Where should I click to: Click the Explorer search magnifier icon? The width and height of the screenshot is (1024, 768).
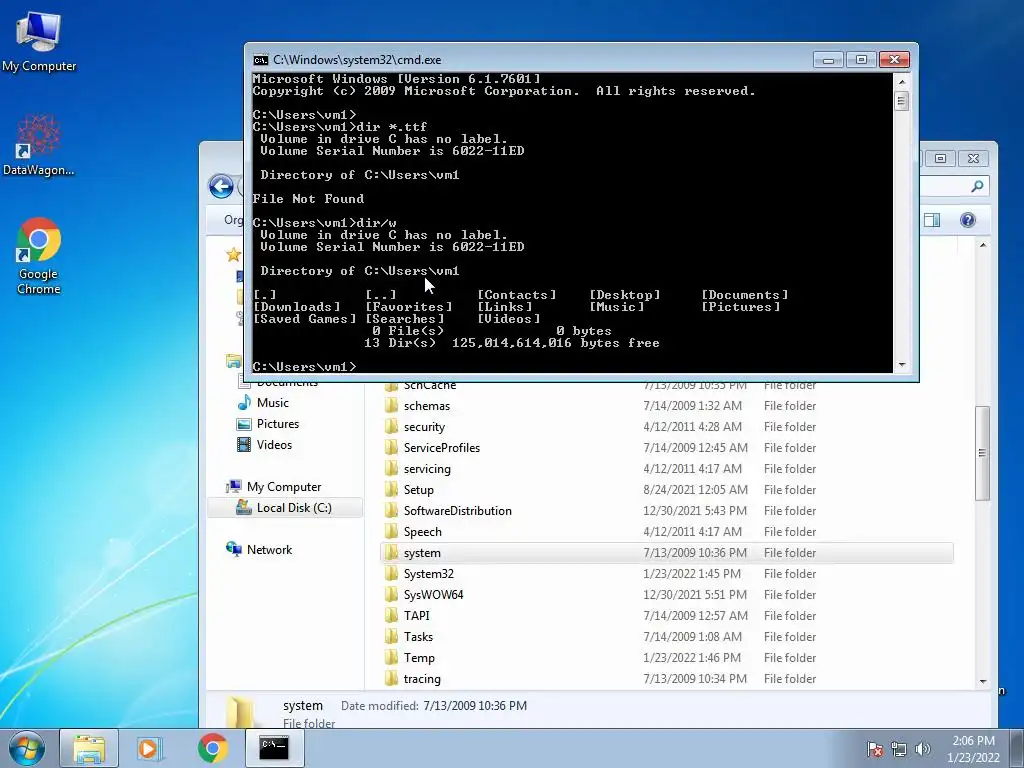(x=977, y=186)
